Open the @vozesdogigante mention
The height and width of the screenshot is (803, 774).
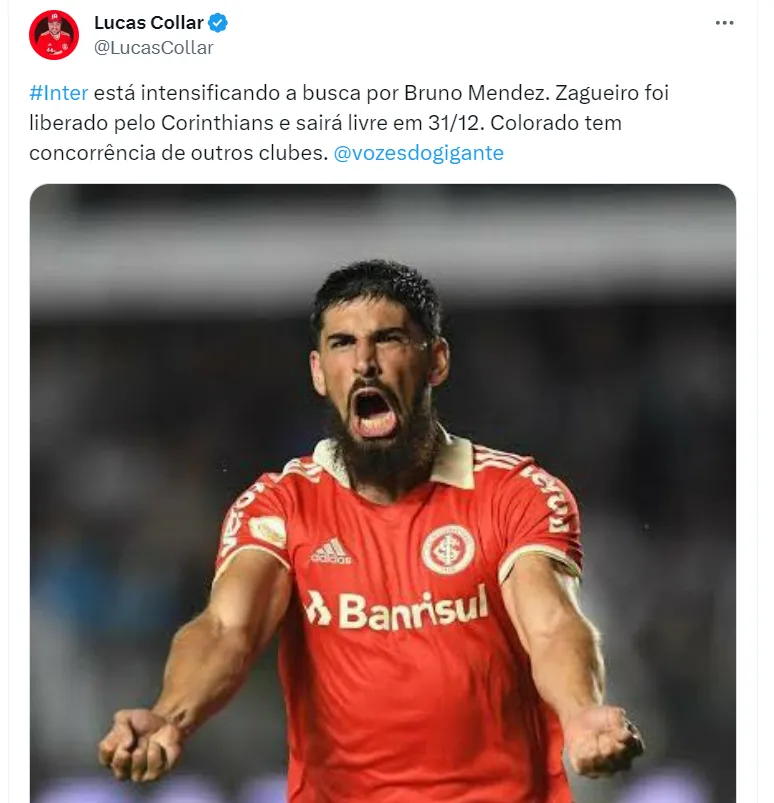pyautogui.click(x=419, y=153)
